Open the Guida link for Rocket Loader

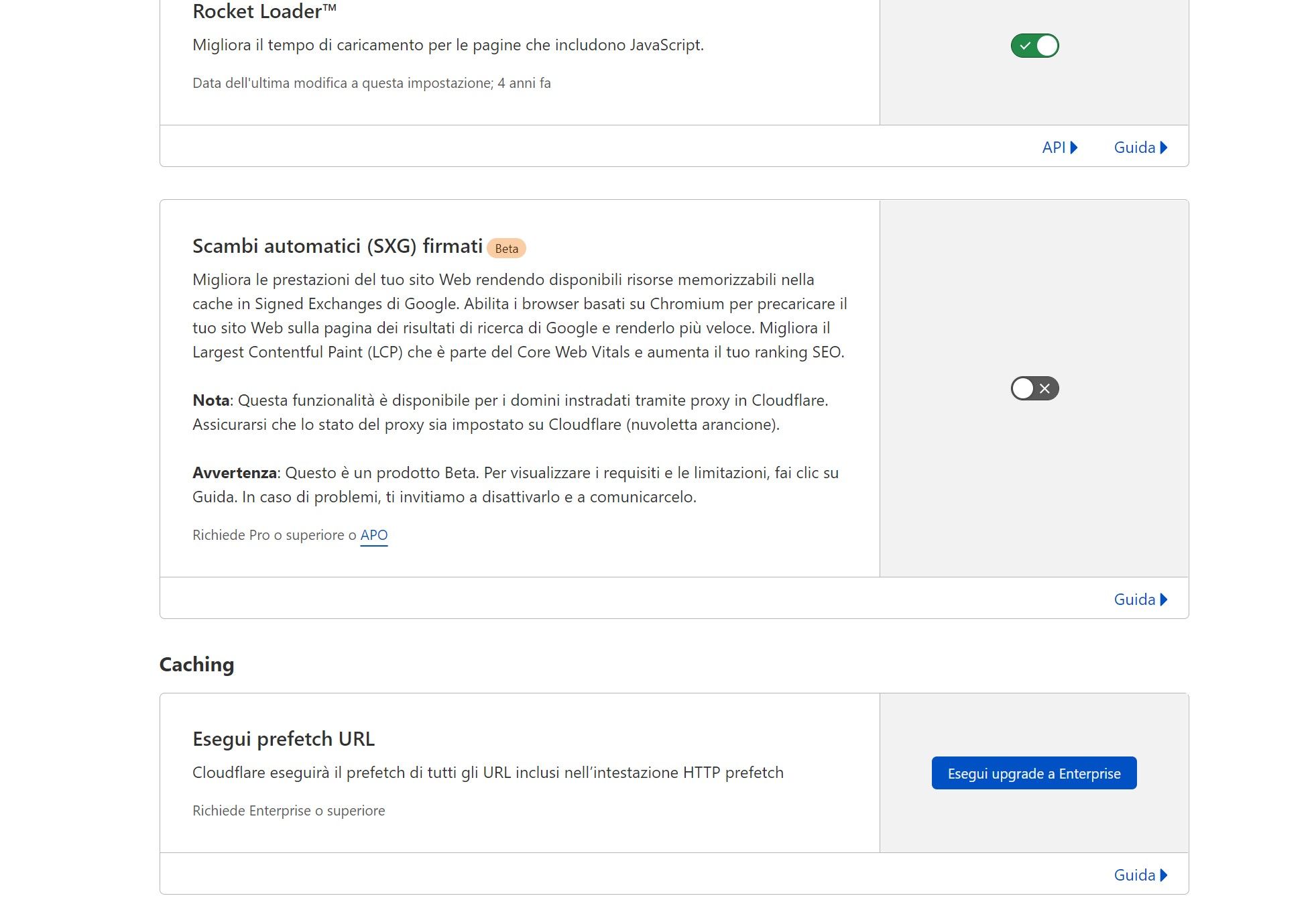click(x=1134, y=148)
